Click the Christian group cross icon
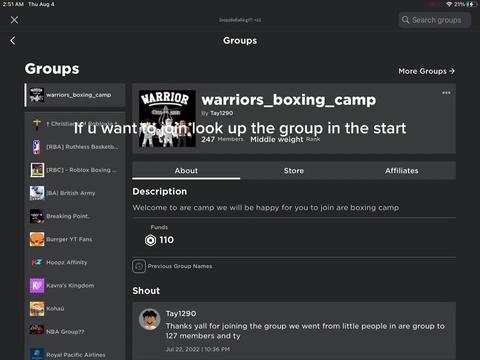This screenshot has width=480, height=360. click(x=37, y=124)
